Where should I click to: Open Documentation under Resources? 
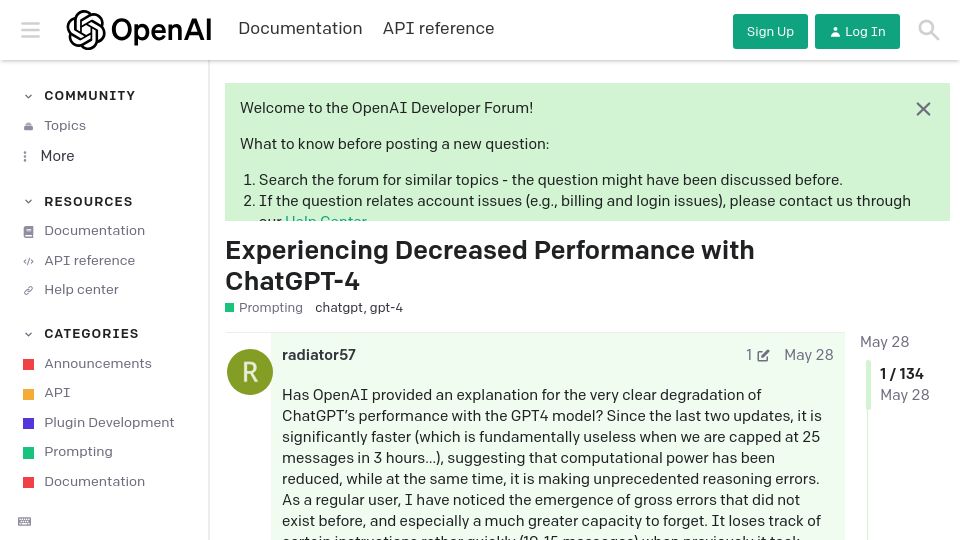(x=94, y=231)
